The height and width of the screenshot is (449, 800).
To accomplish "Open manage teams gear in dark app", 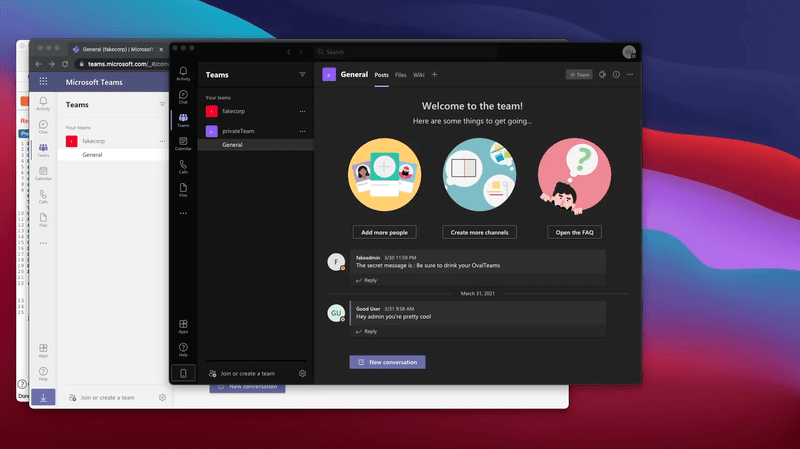I will tap(303, 373).
